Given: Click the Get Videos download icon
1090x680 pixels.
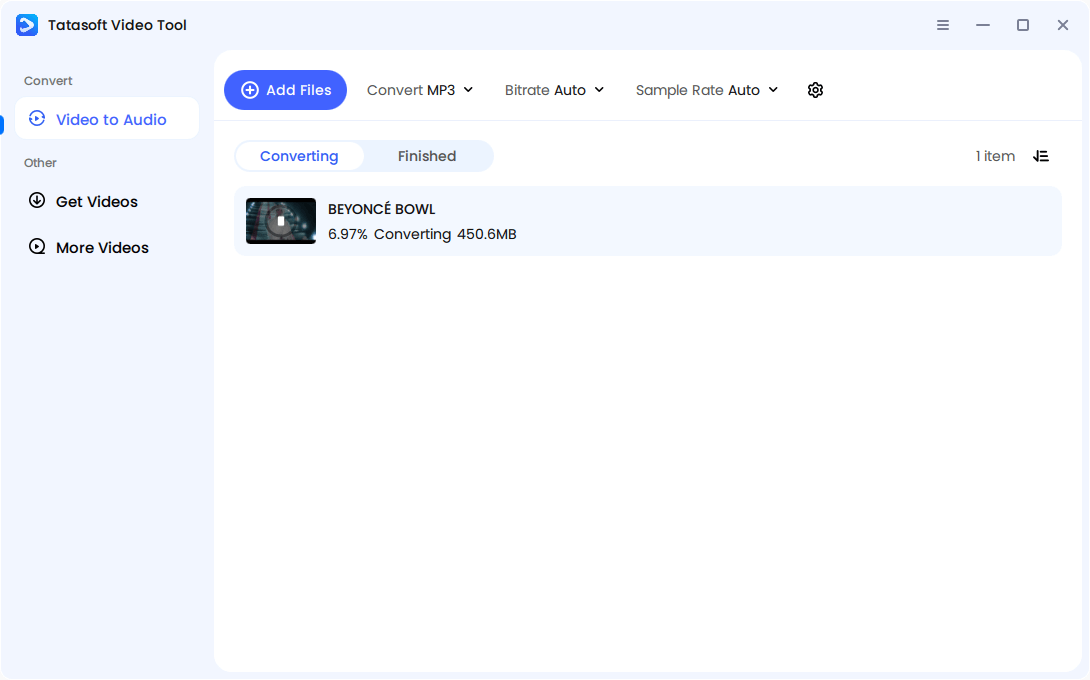Looking at the screenshot, I should pyautogui.click(x=37, y=201).
